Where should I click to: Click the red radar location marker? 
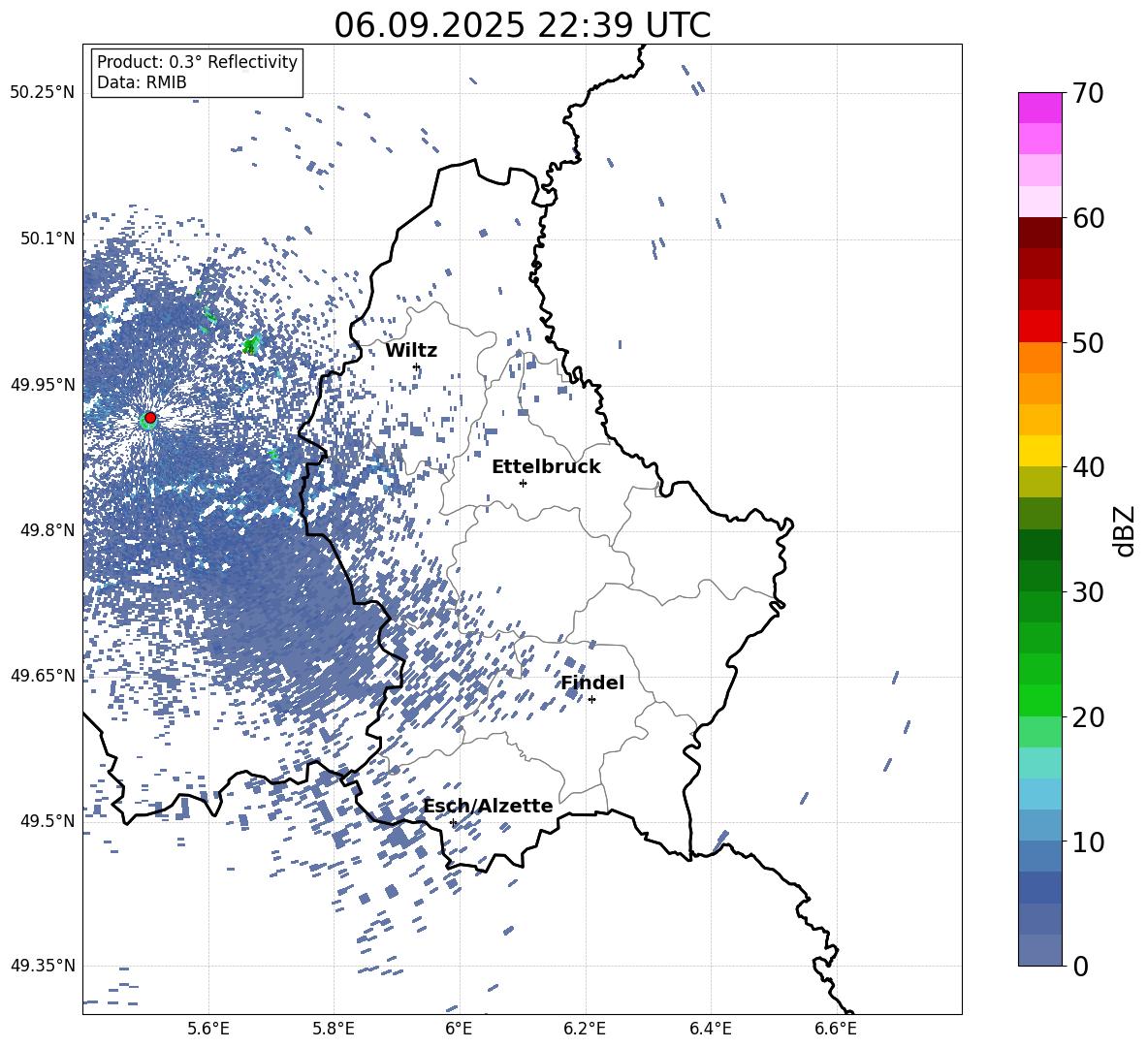150,418
